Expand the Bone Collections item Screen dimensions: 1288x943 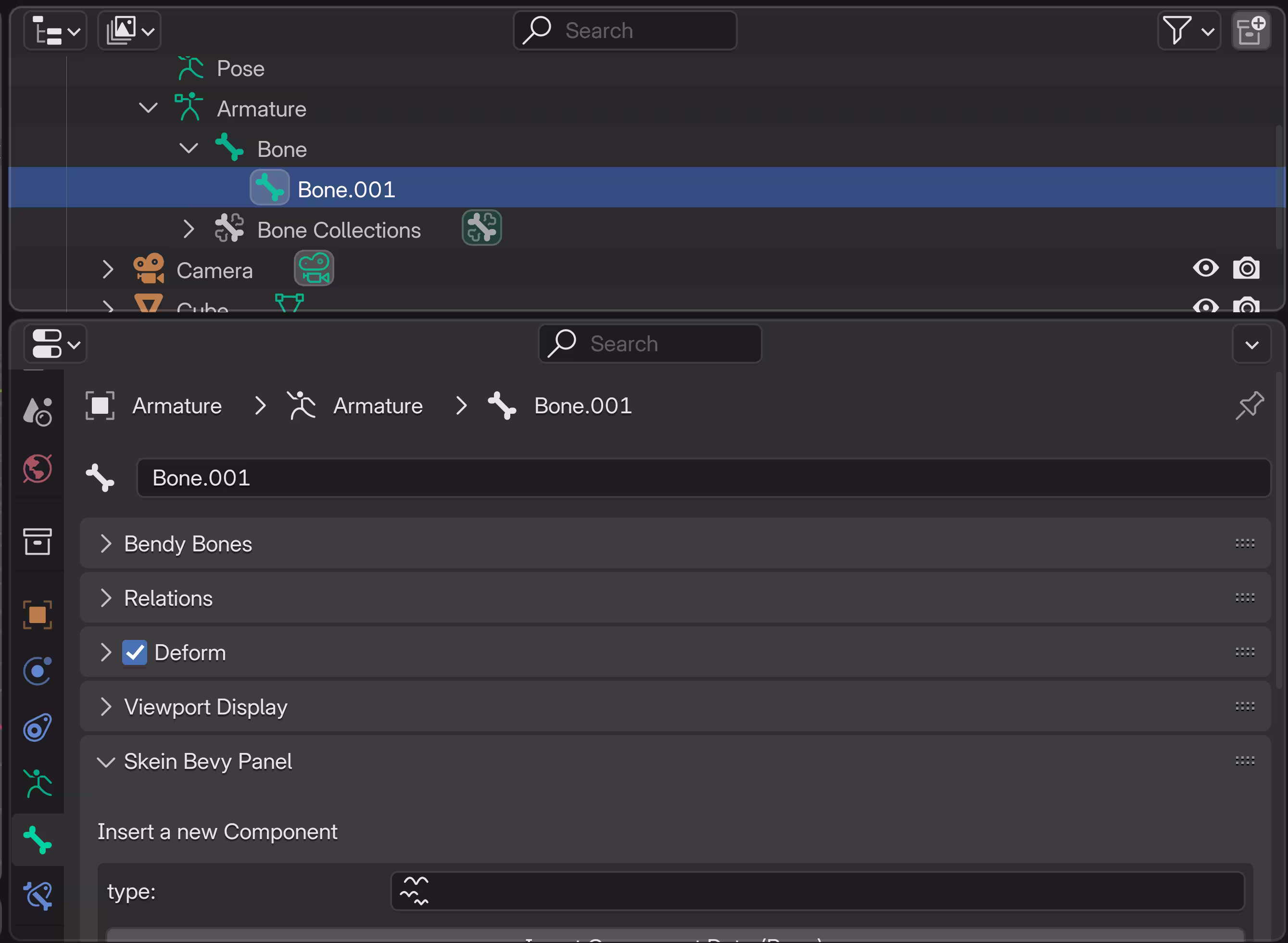pos(189,229)
